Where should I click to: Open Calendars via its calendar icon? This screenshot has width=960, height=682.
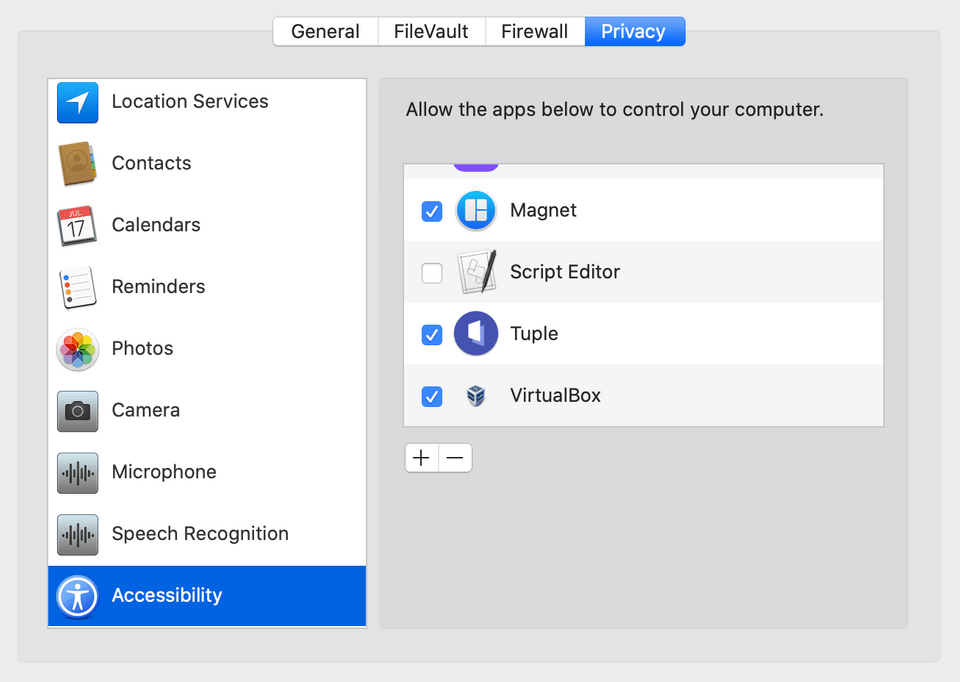tap(77, 225)
